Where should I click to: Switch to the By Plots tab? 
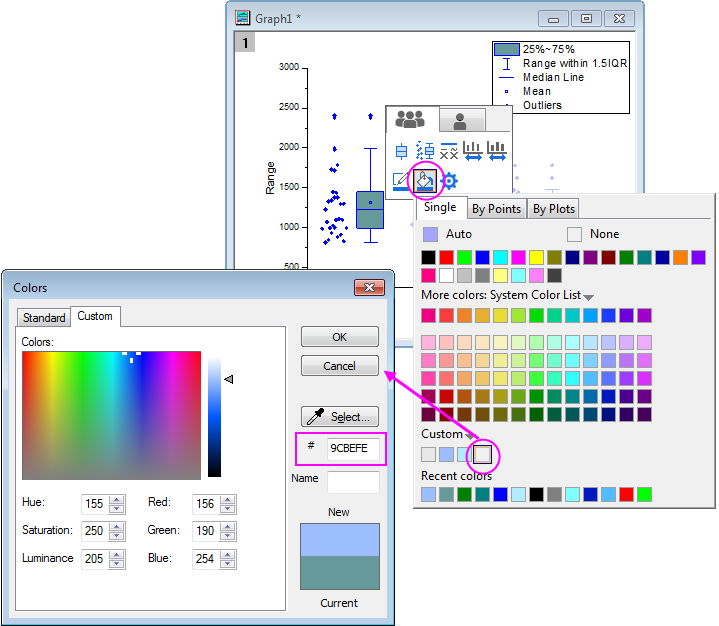click(x=553, y=209)
